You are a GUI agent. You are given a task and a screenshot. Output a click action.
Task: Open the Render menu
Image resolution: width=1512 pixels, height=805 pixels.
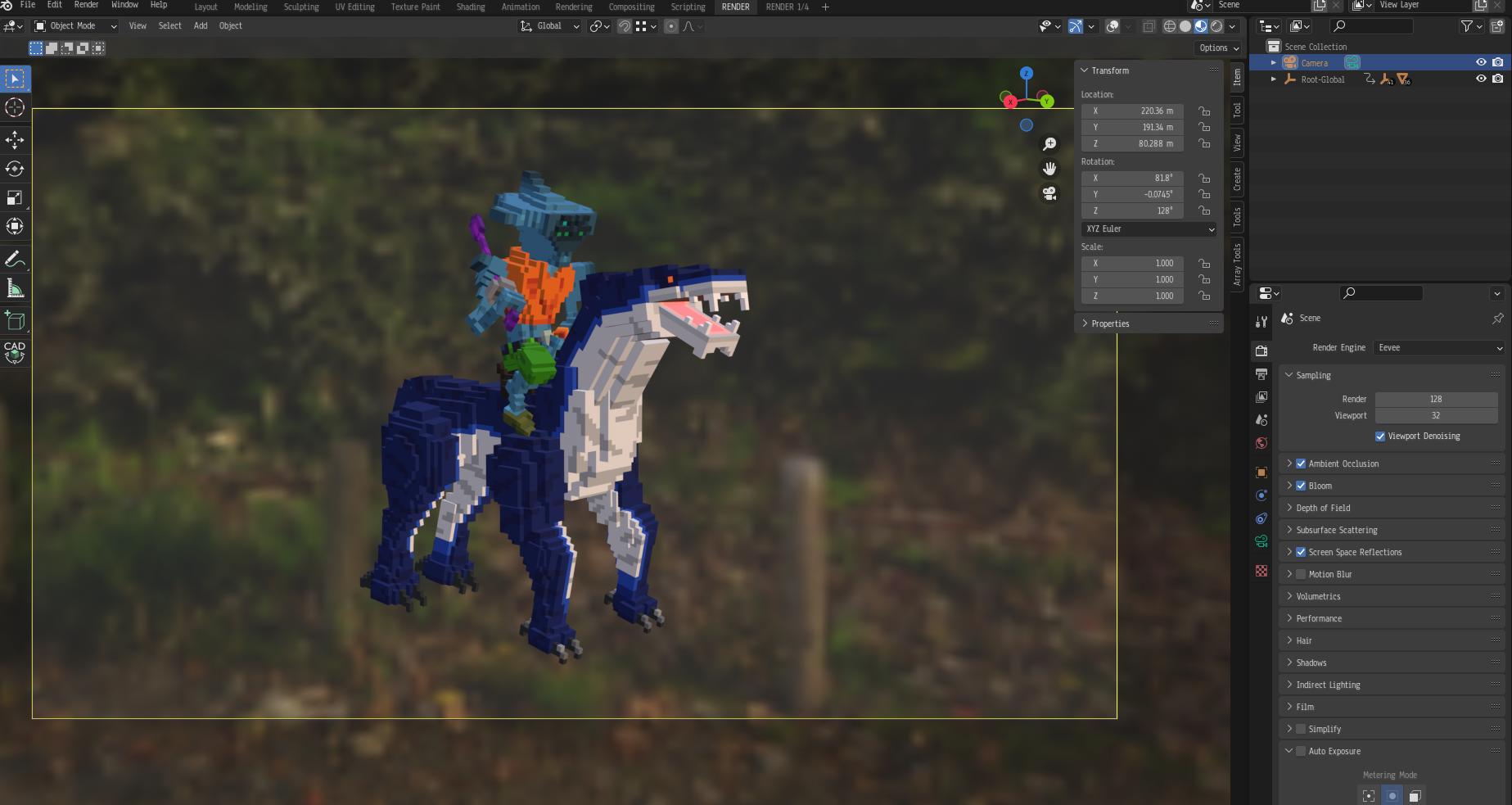click(86, 5)
